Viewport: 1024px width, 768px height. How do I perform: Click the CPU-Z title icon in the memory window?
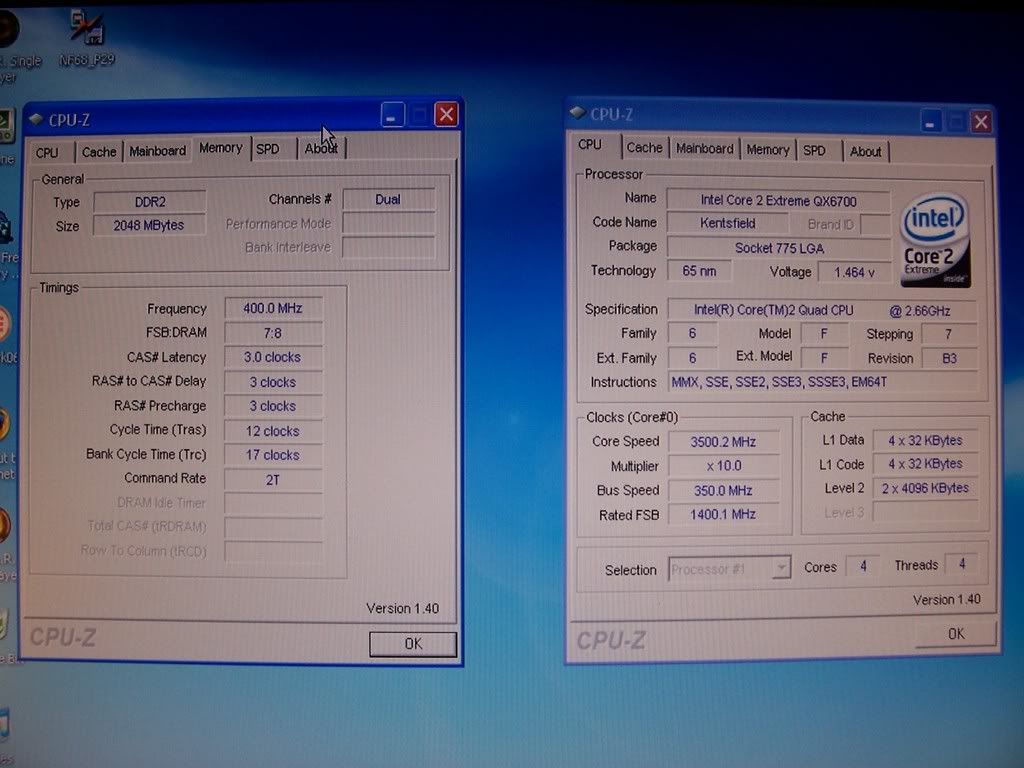point(37,119)
